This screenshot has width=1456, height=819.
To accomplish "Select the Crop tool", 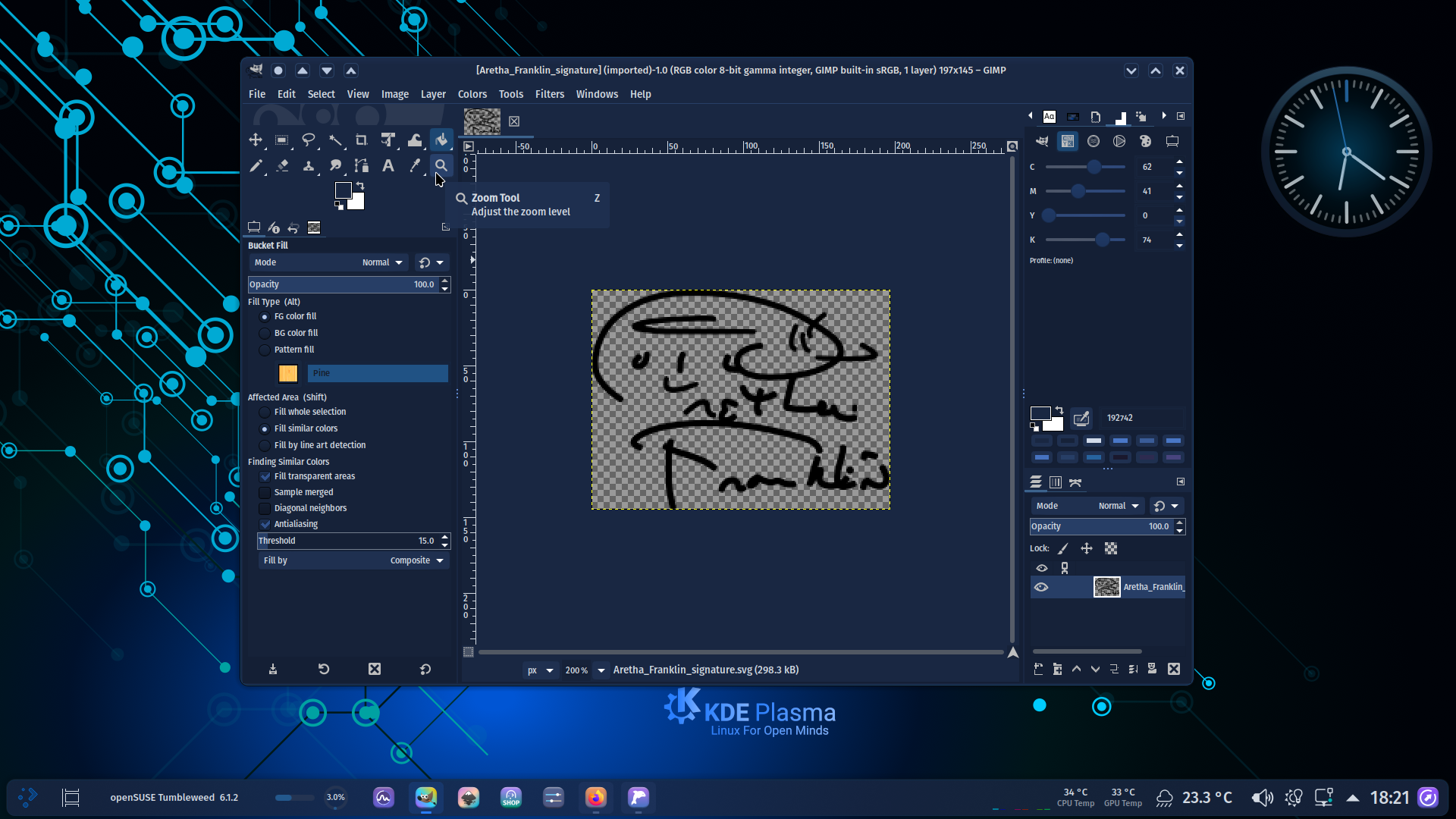I will (362, 140).
